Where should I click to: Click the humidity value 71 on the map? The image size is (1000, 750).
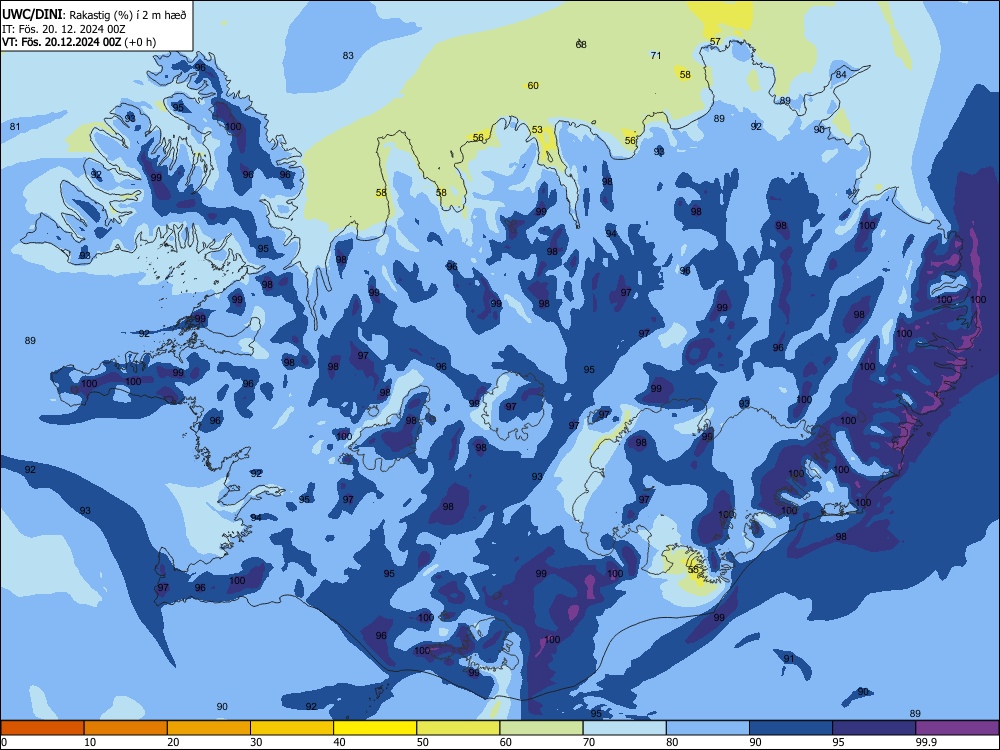[x=656, y=55]
